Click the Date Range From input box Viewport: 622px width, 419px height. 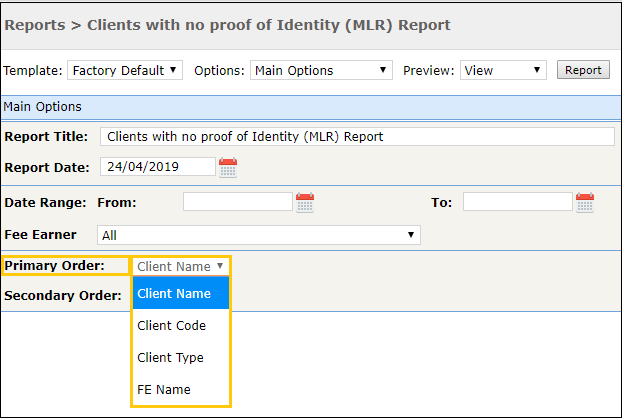click(x=238, y=202)
